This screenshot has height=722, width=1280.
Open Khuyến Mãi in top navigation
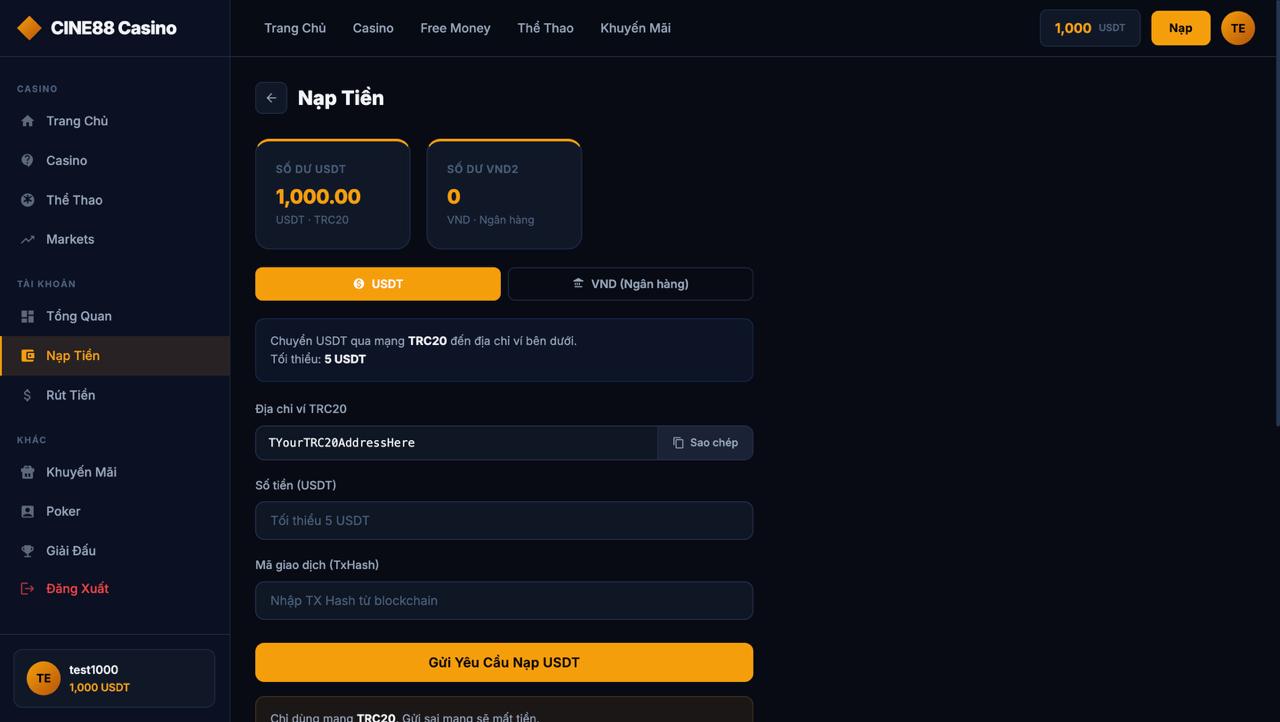[x=635, y=28]
